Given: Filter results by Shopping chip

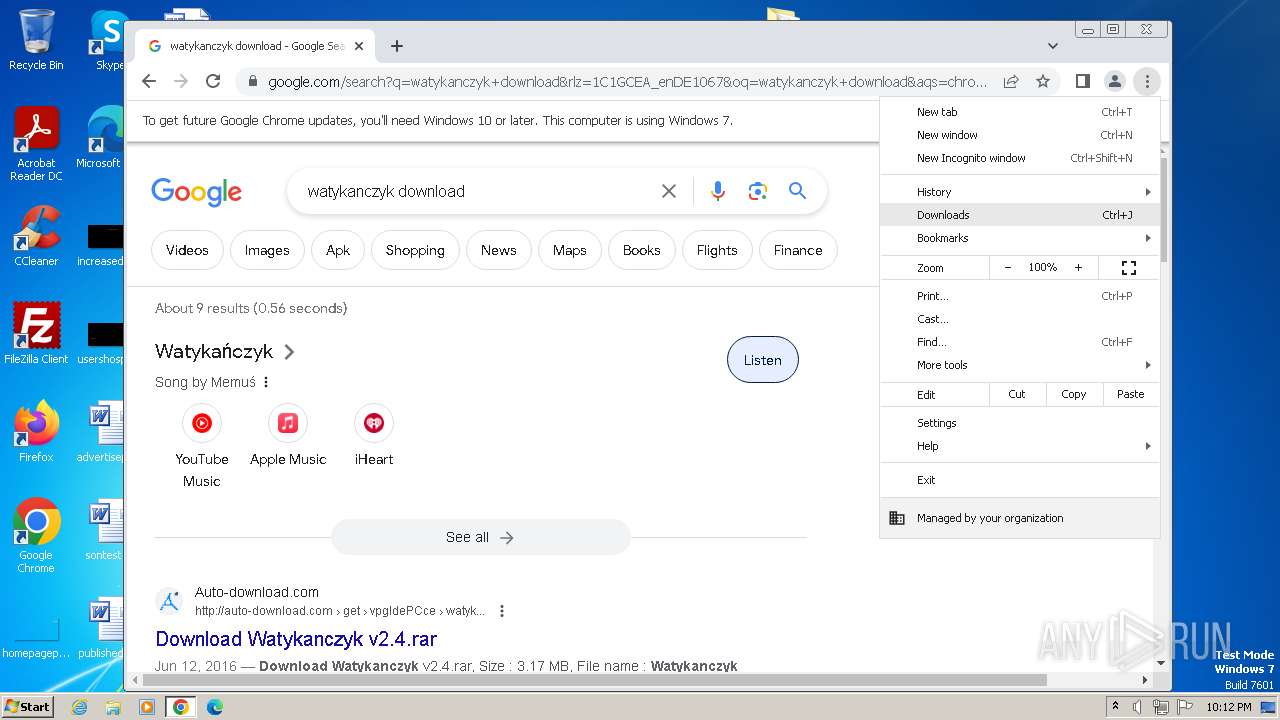Looking at the screenshot, I should pyautogui.click(x=415, y=250).
